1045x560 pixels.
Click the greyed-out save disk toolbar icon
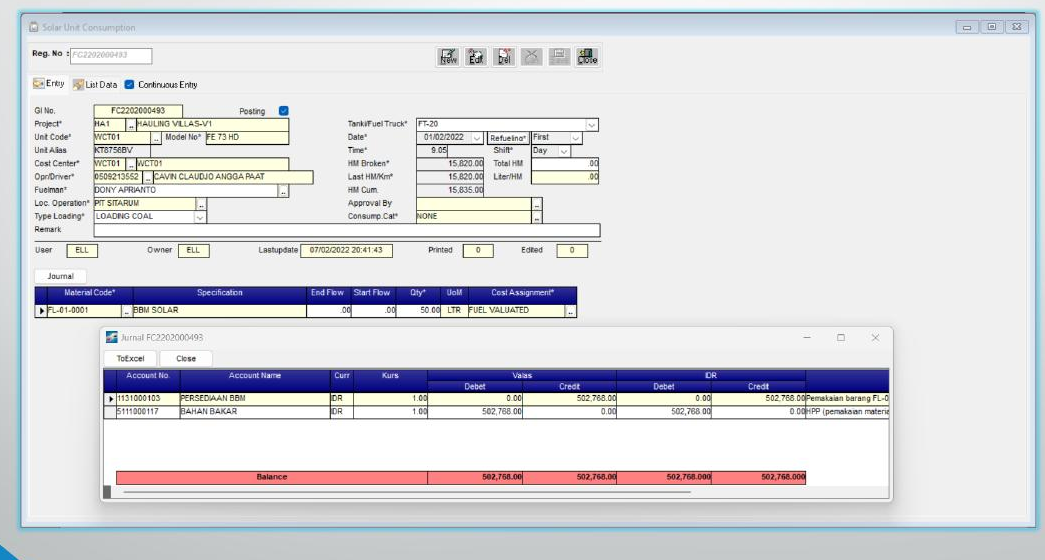click(559, 57)
